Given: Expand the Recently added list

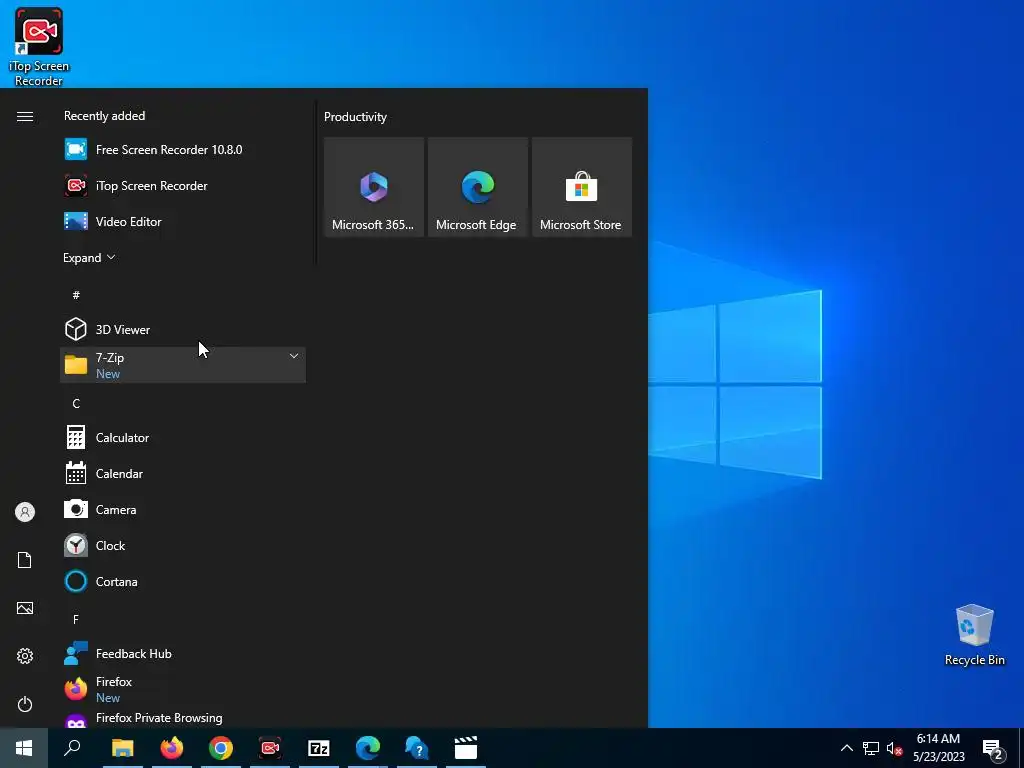Looking at the screenshot, I should [89, 257].
